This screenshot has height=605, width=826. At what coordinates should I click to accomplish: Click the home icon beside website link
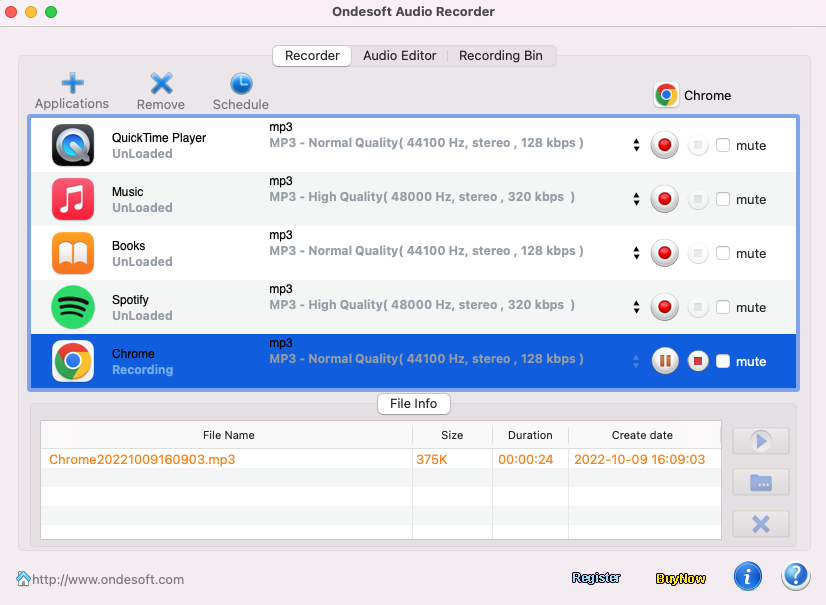coord(23,578)
